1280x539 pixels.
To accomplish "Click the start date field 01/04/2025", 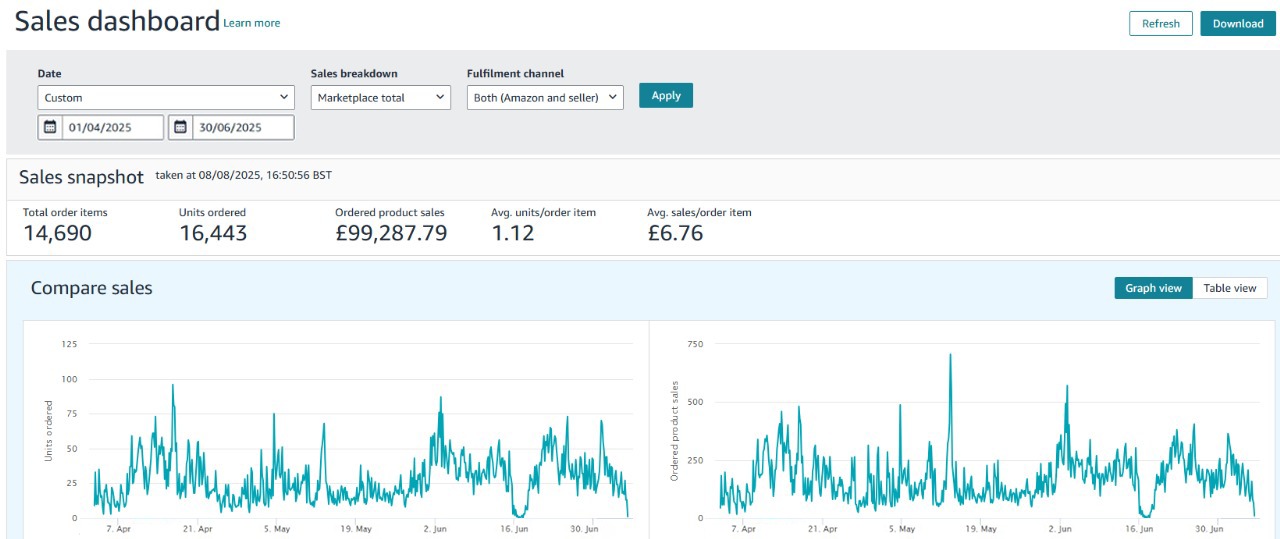I will coord(112,127).
